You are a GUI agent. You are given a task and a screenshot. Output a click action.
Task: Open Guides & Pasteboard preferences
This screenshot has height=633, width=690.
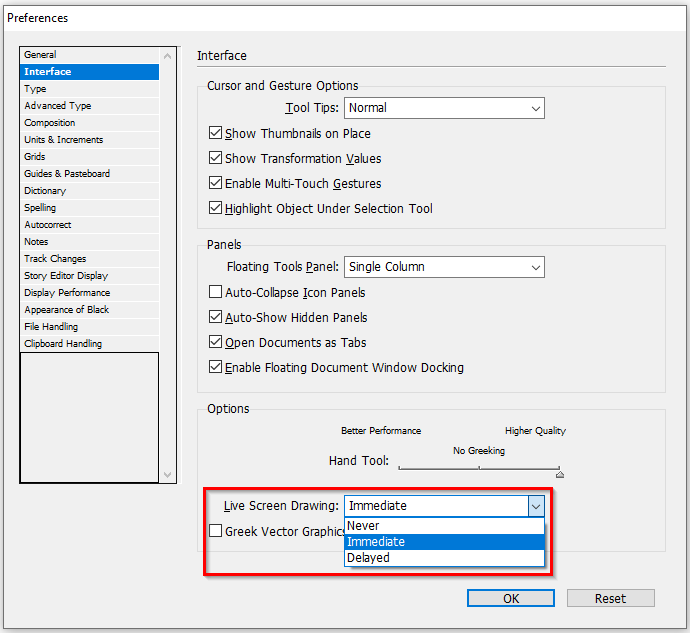click(89, 174)
